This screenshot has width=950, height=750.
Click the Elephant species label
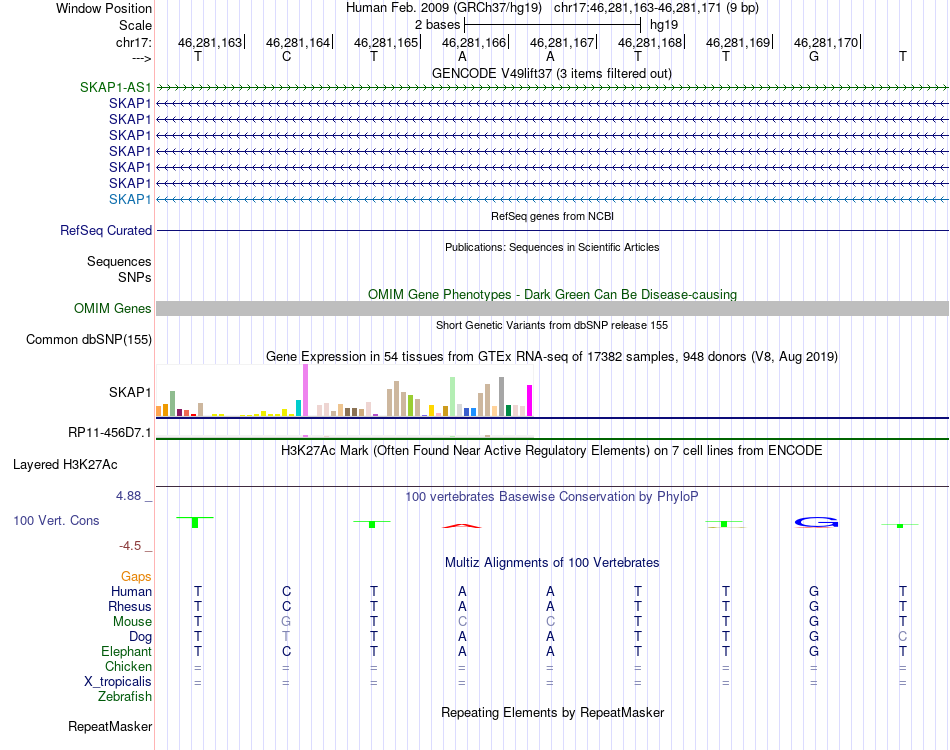pos(127,651)
